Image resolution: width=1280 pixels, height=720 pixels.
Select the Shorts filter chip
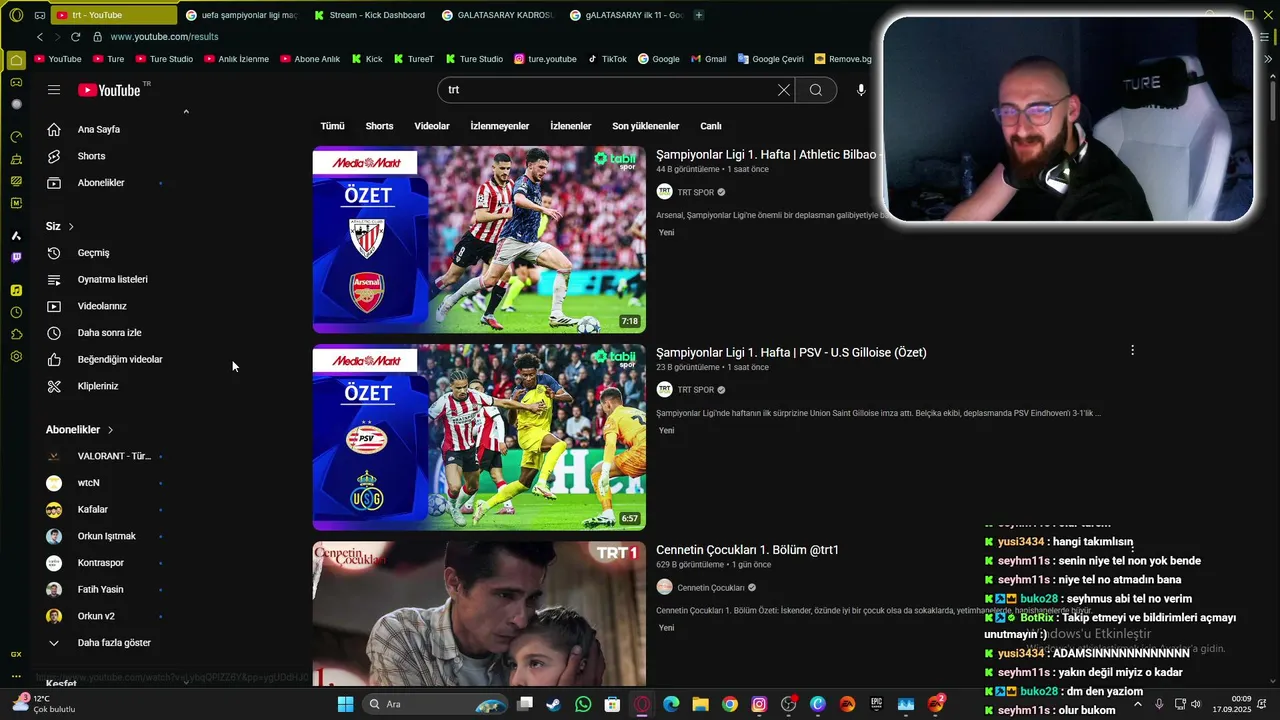click(x=379, y=126)
